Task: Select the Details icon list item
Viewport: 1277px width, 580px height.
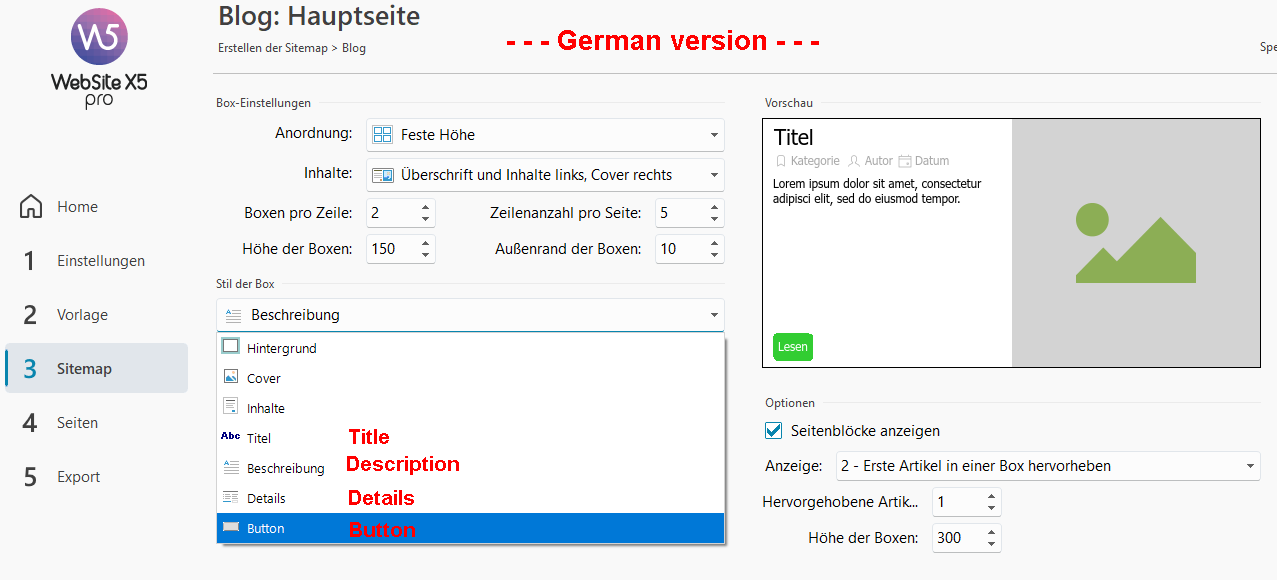Action: pos(231,498)
